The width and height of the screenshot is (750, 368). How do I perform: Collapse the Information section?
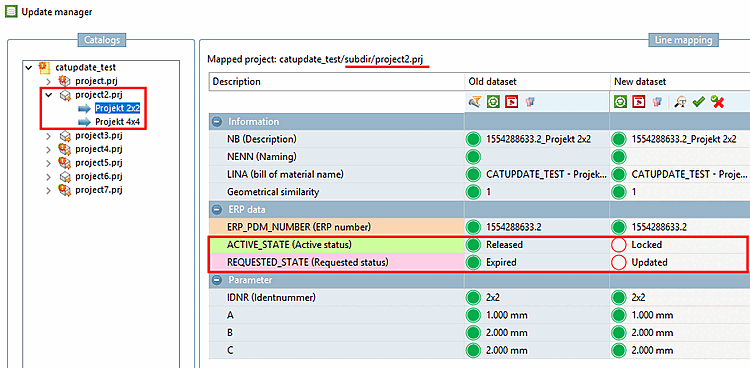(218, 122)
